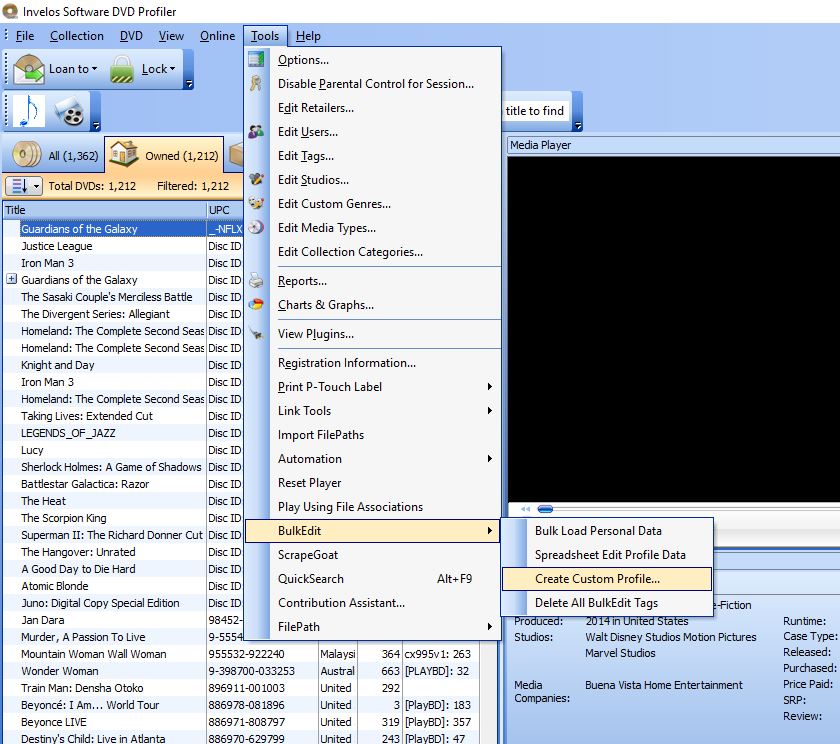
Task: Open the DVD menu
Action: click(x=131, y=36)
